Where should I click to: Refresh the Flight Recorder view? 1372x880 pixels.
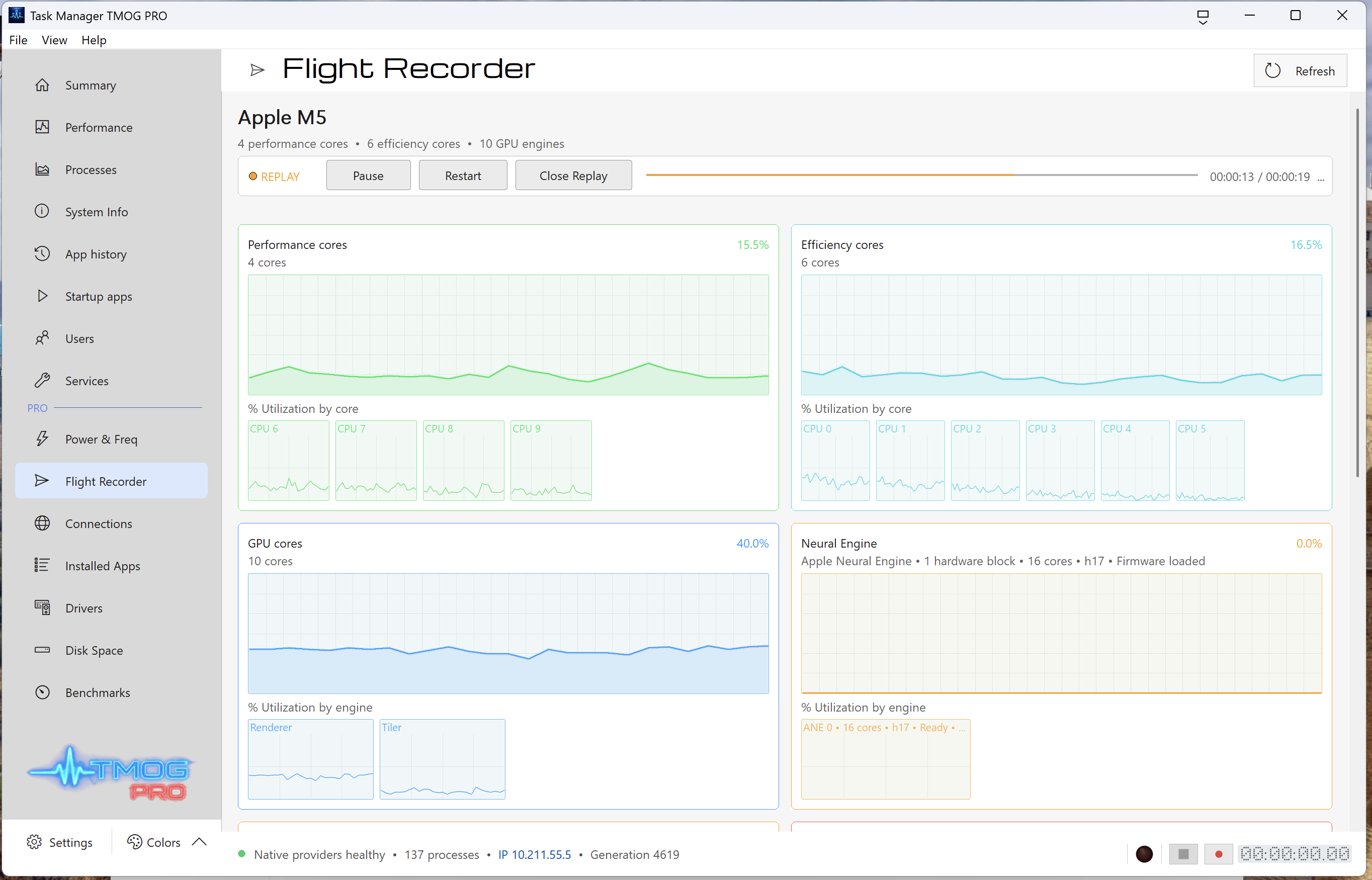click(x=1300, y=71)
